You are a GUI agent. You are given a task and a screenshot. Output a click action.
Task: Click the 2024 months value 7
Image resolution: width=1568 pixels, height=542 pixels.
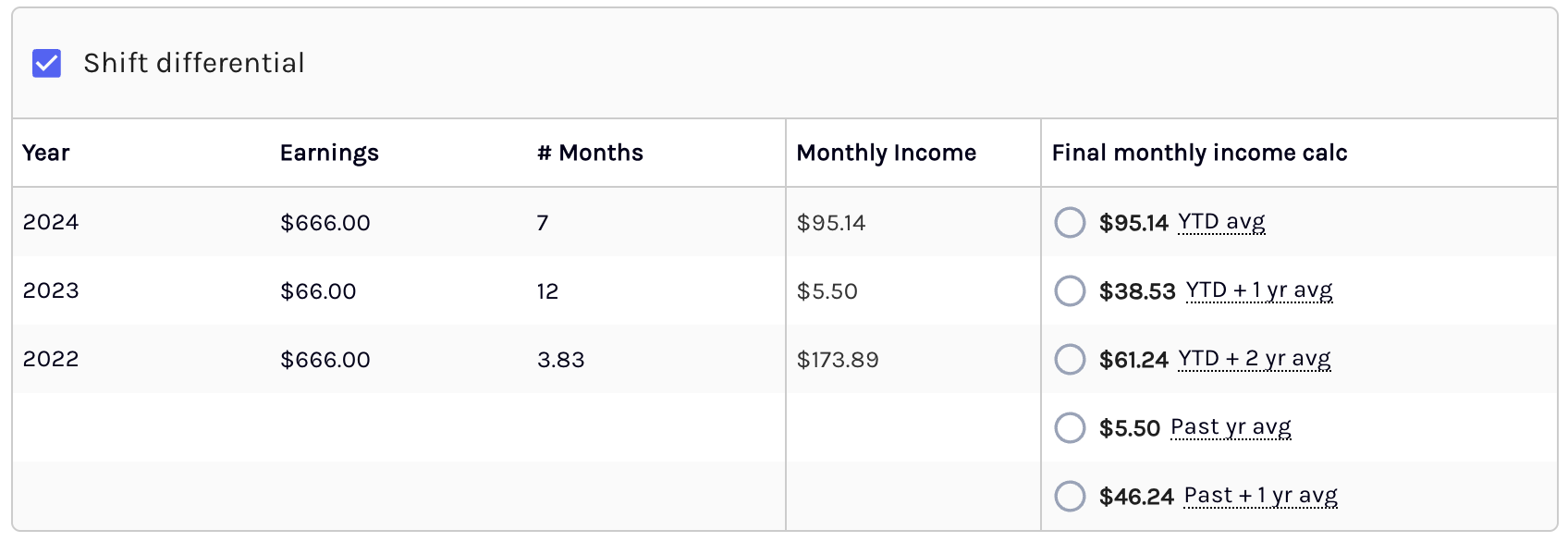(543, 223)
